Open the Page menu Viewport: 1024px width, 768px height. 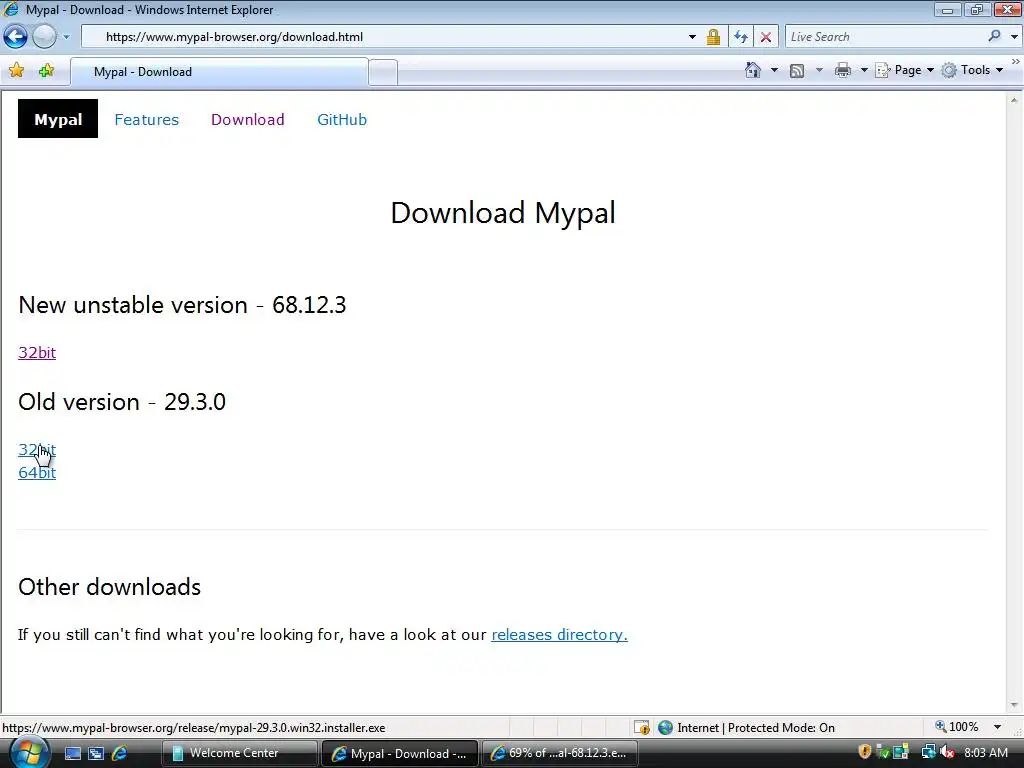(x=904, y=70)
